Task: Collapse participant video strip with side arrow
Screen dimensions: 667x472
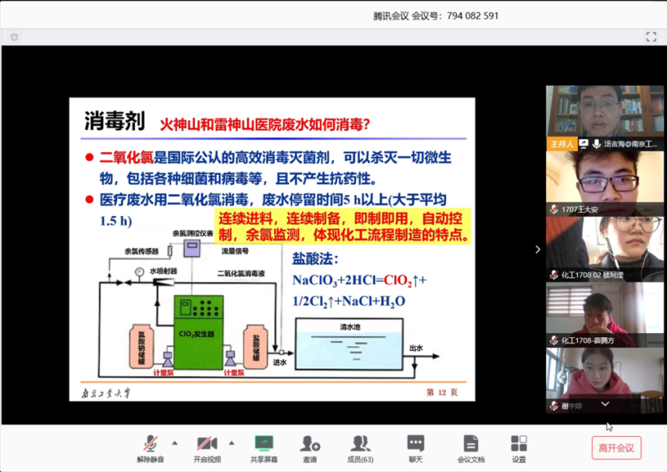Action: (x=537, y=250)
